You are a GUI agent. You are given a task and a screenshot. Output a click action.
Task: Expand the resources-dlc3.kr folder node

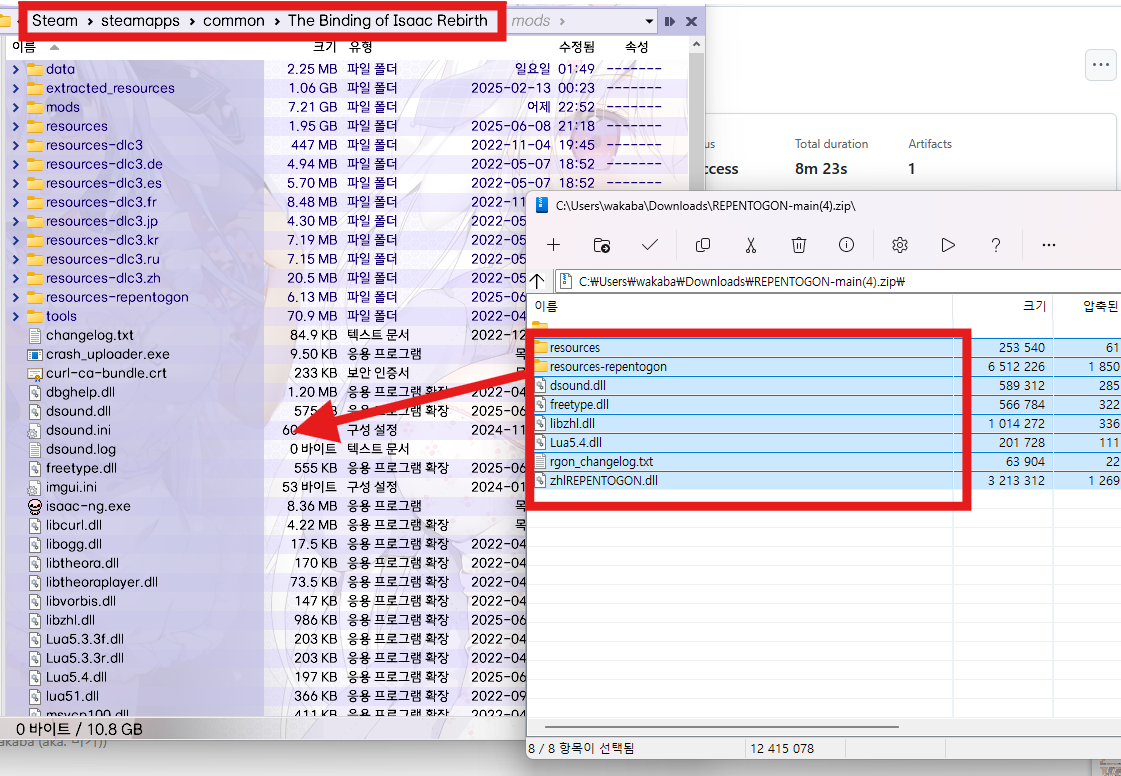point(16,240)
